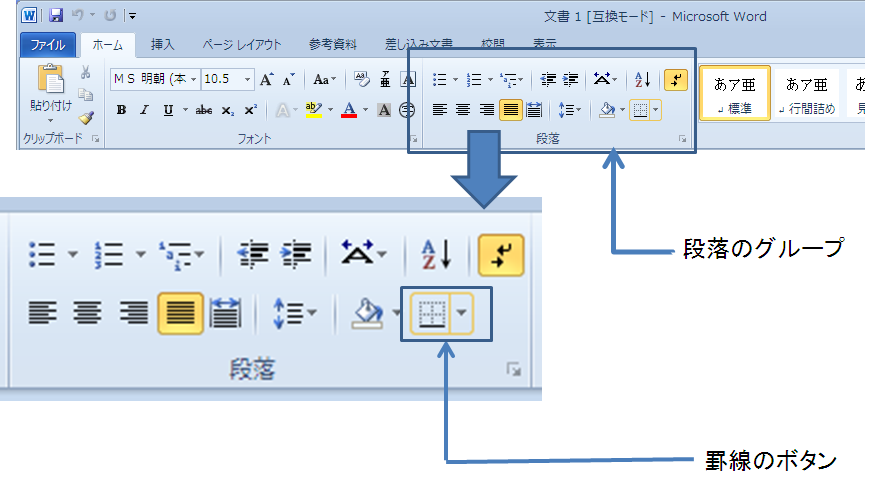Apply the yellow text highlight color
Image resolution: width=869 pixels, height=487 pixels.
313,110
